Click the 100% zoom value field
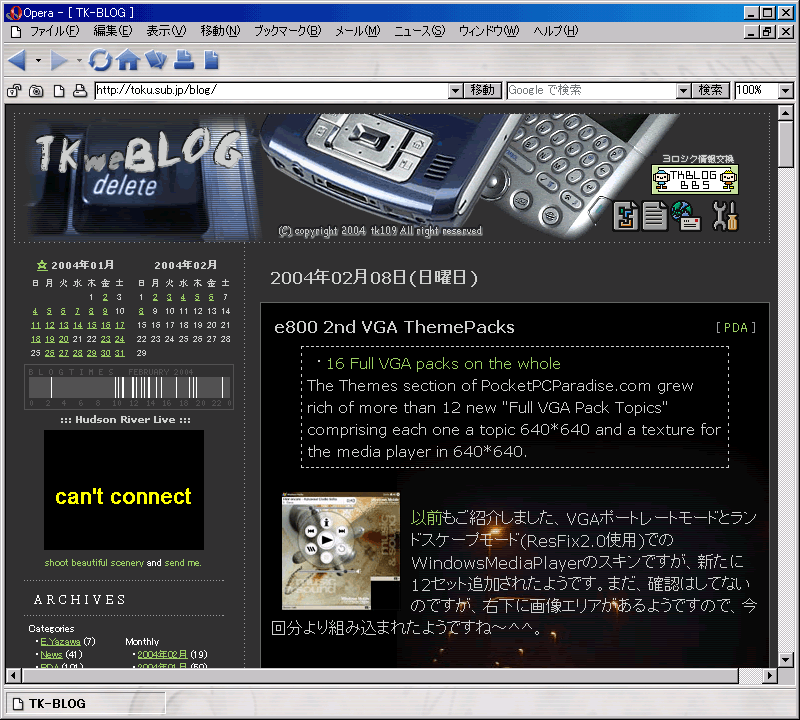The height and width of the screenshot is (720, 800). (757, 91)
